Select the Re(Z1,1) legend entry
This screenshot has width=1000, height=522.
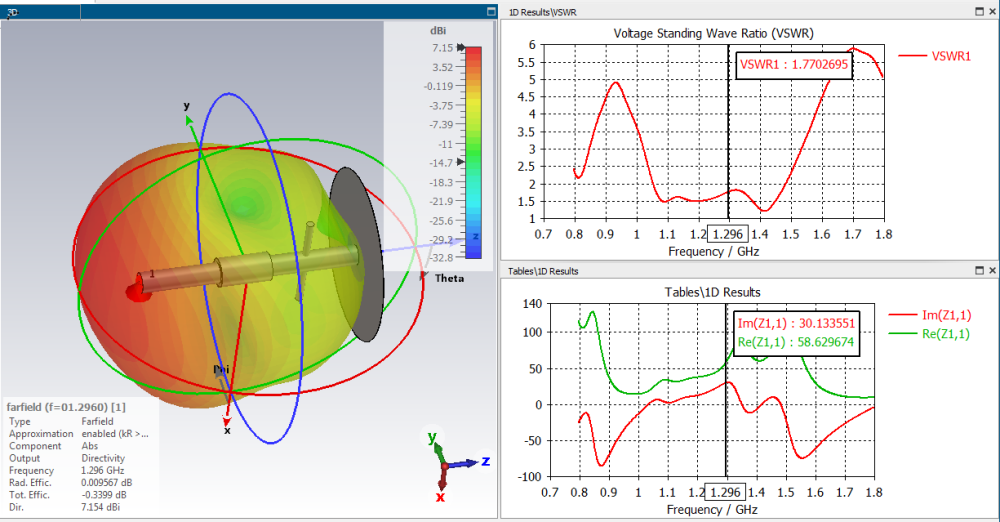(x=929, y=334)
